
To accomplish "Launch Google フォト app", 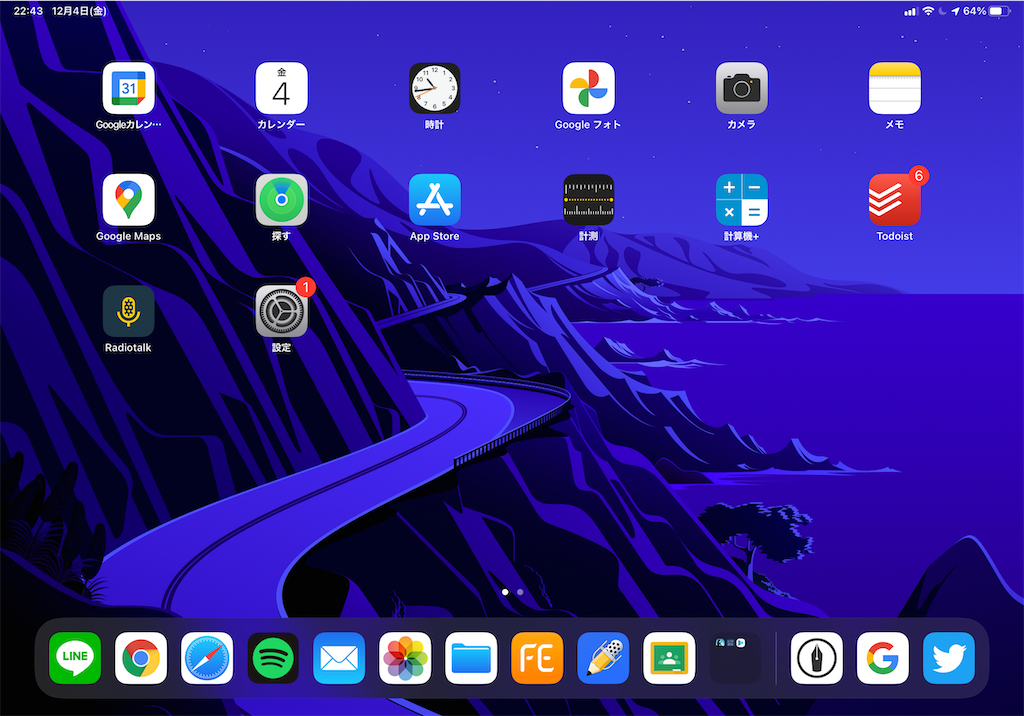I will tap(588, 89).
